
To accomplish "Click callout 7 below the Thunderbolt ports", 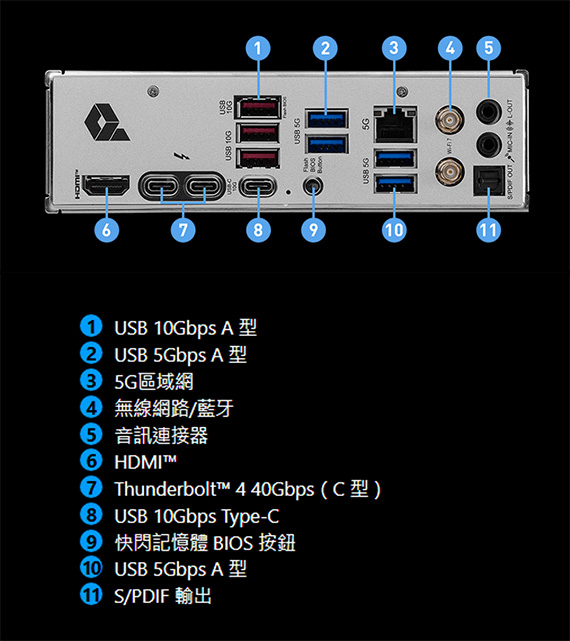I will click(183, 229).
